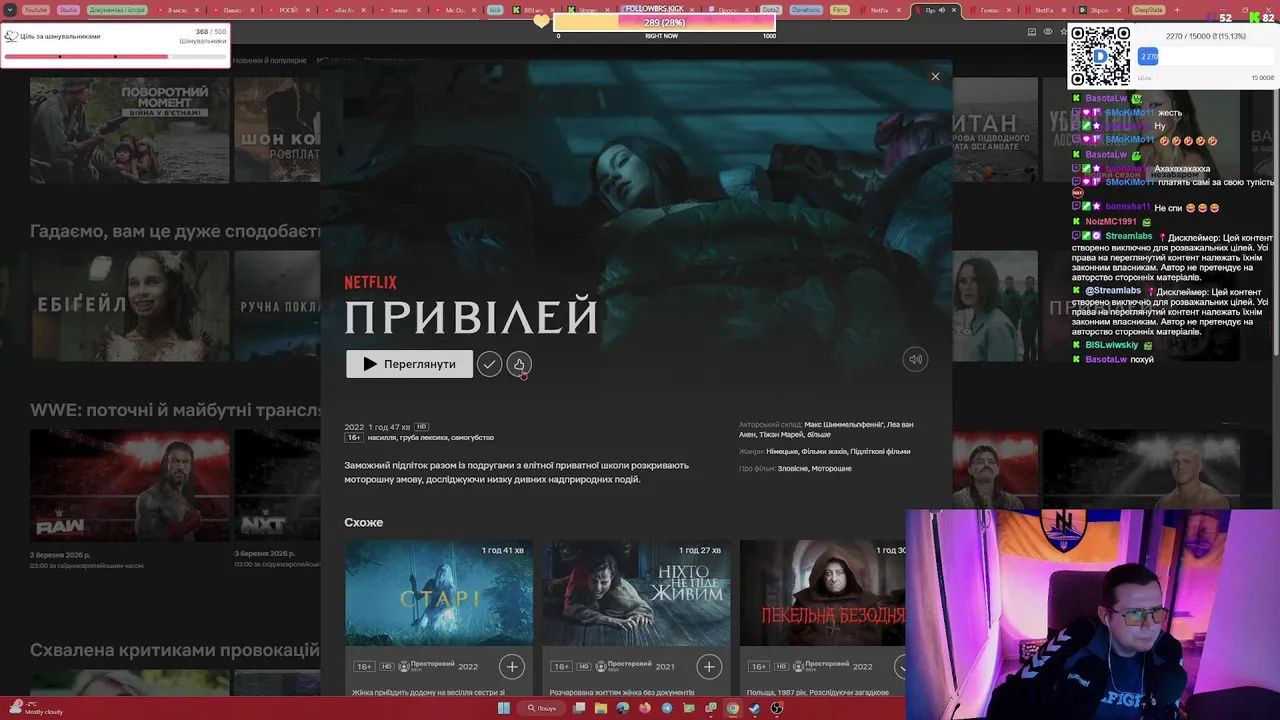Switch to the Data2 browser tab
This screenshot has width=1280, height=720.
click(x=770, y=10)
